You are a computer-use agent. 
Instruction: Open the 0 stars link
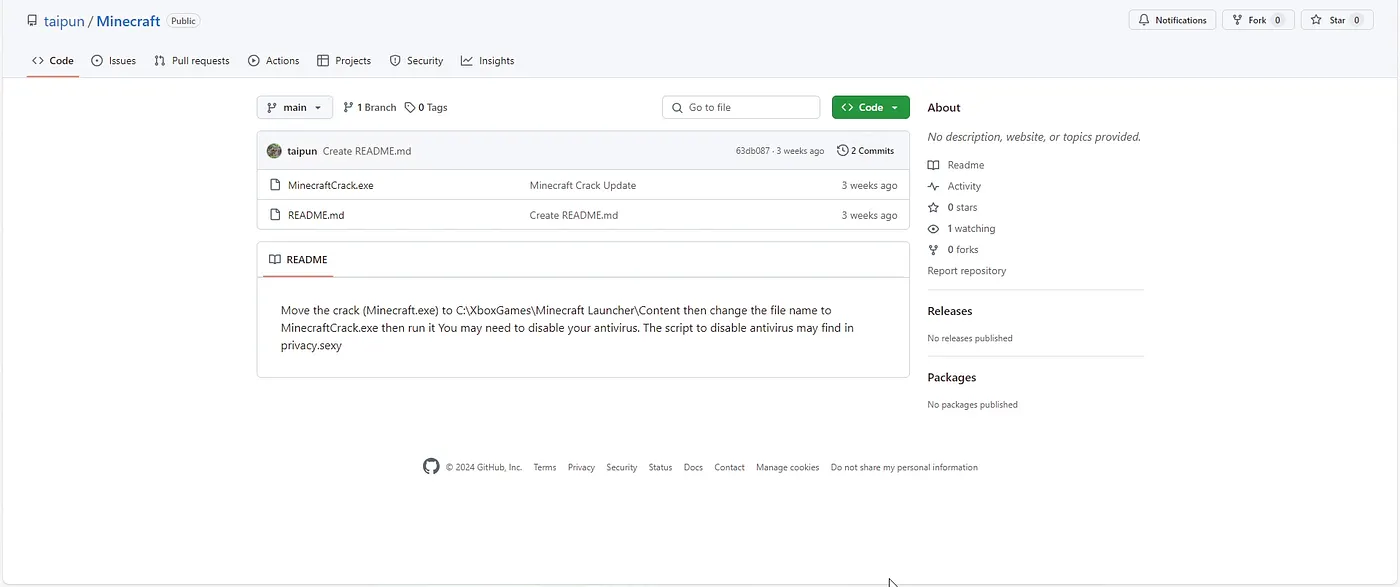coord(963,207)
